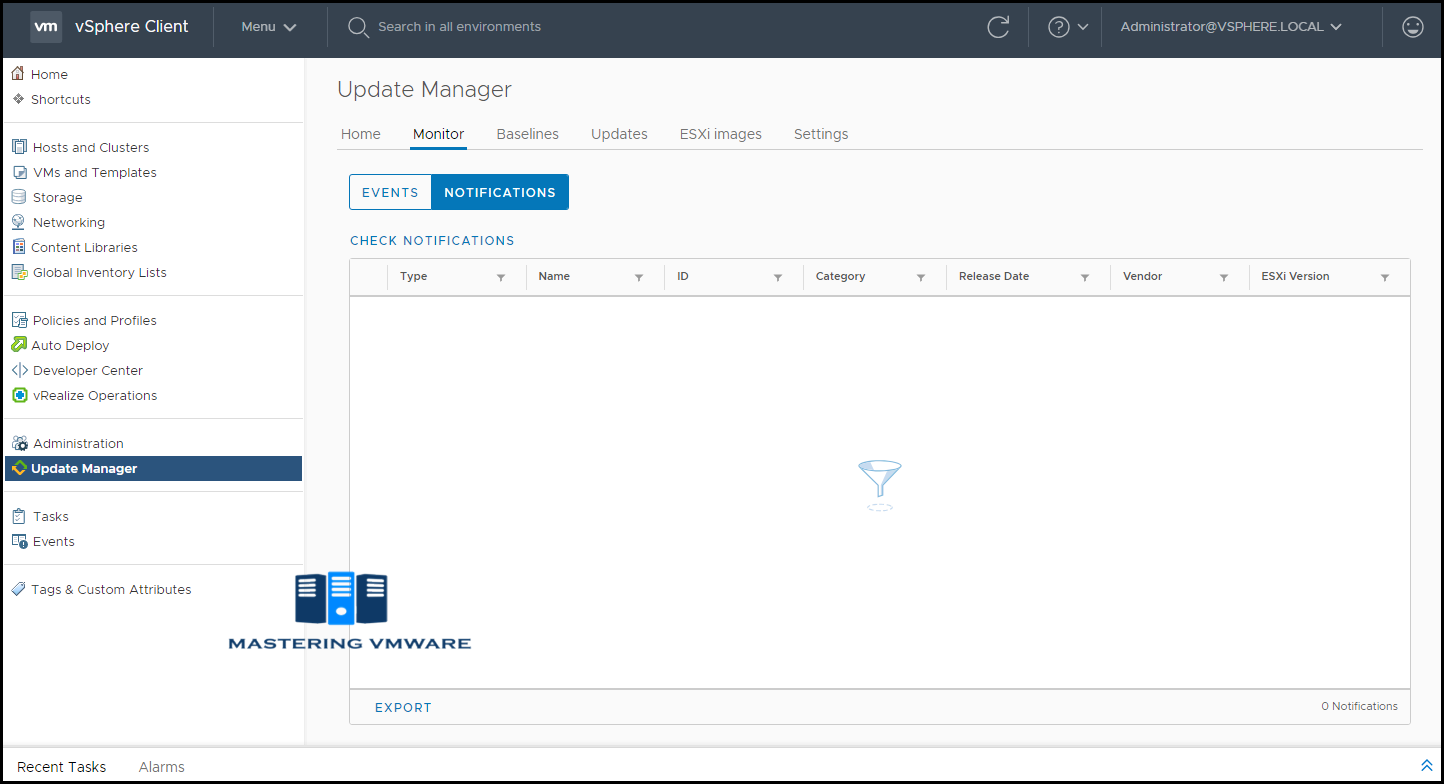
Task: Click the Policies and Profiles icon
Action: coord(19,320)
